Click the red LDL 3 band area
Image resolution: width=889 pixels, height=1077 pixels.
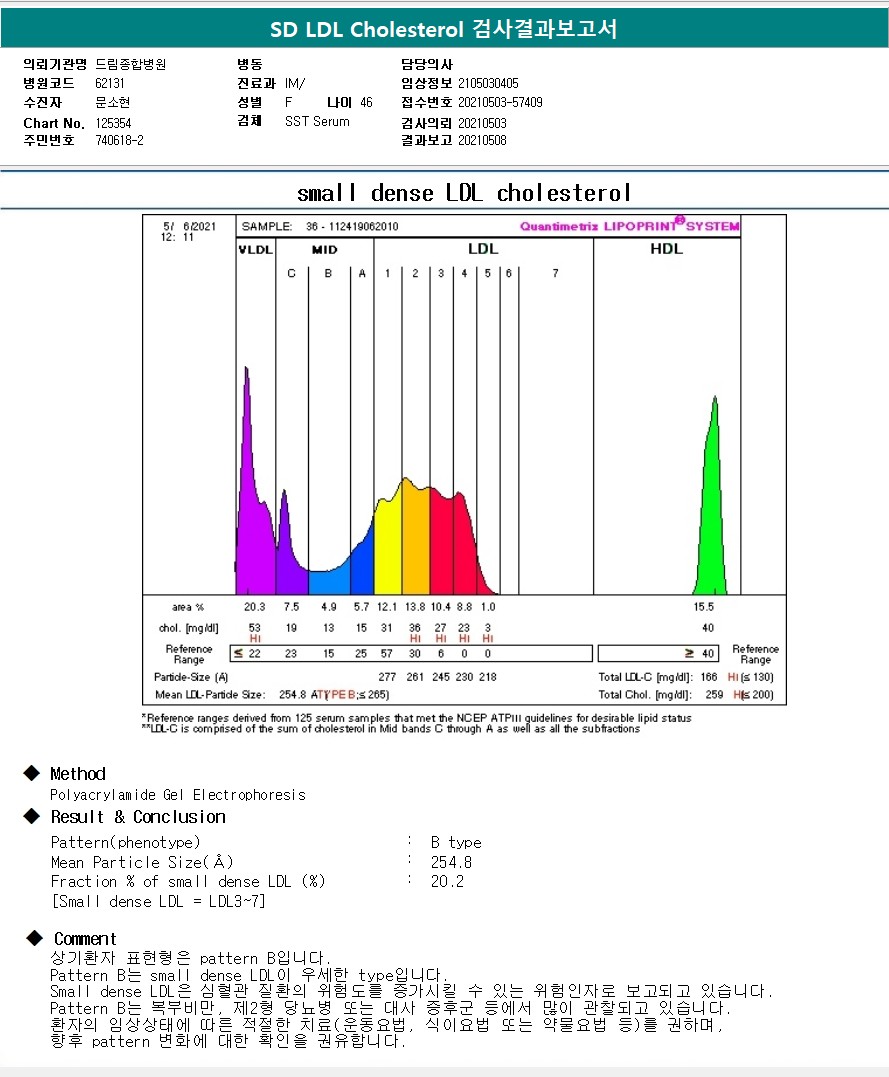click(x=441, y=543)
